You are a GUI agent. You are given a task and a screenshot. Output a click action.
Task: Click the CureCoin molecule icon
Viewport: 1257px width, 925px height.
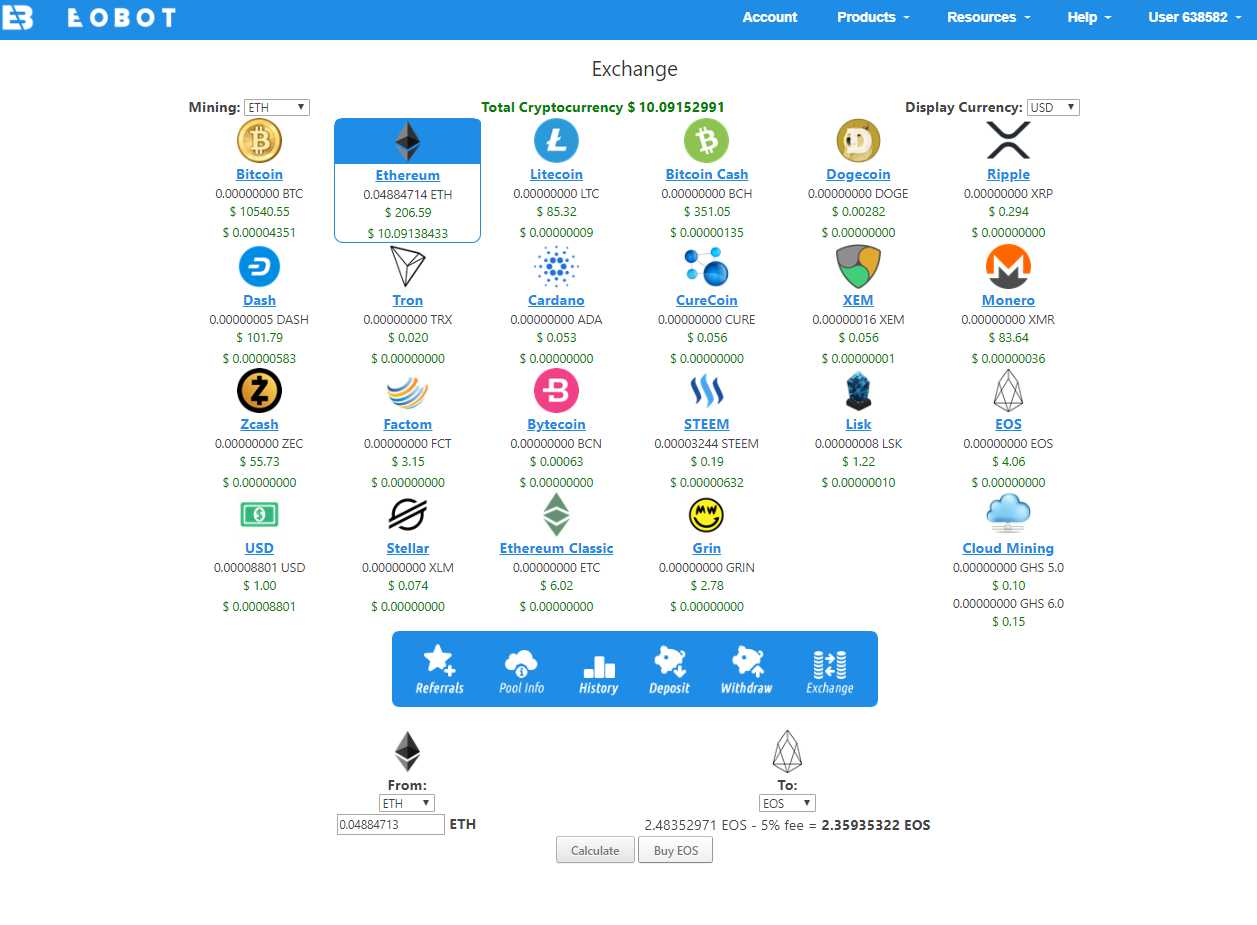[706, 267]
